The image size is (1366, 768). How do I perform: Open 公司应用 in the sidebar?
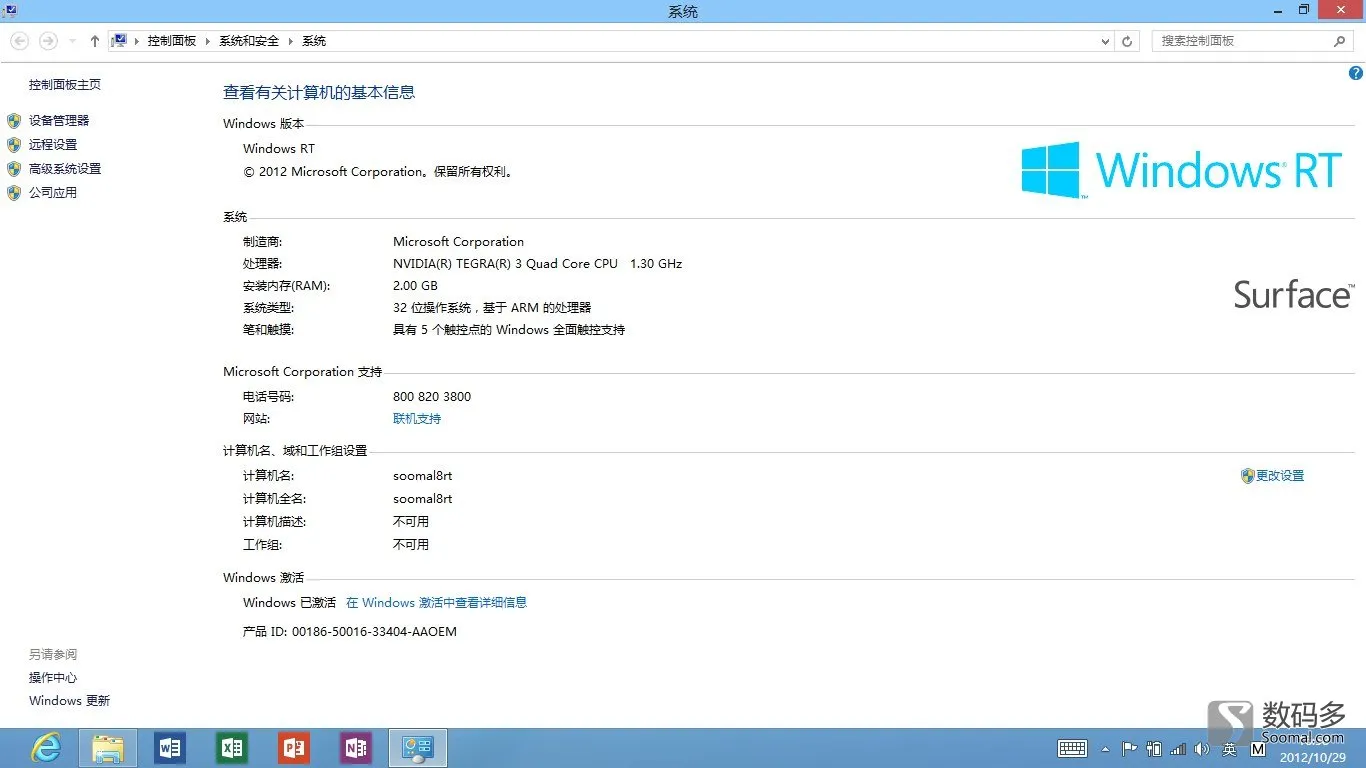coord(53,193)
